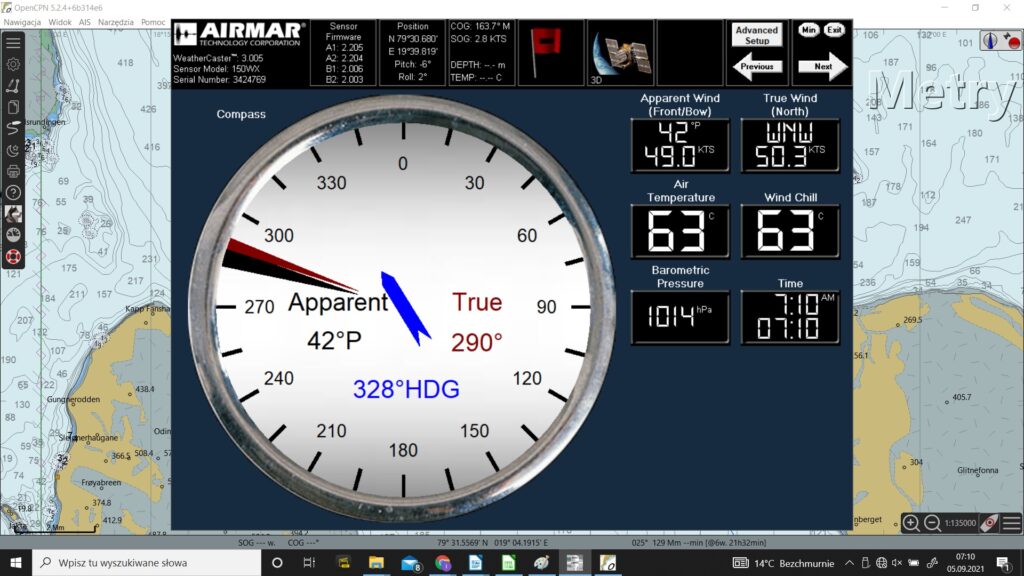Open the Narzędzia menu
Viewport: 1024px width, 576px height.
pyautogui.click(x=116, y=22)
